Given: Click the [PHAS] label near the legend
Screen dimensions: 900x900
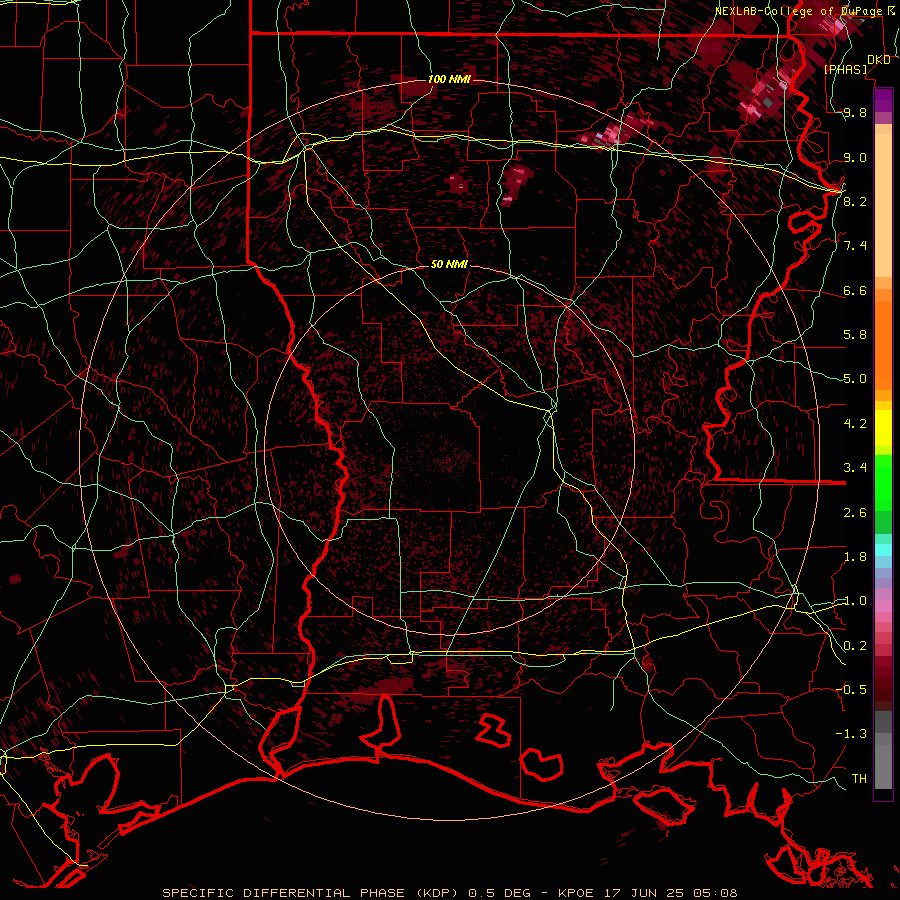Looking at the screenshot, I should click(845, 69).
